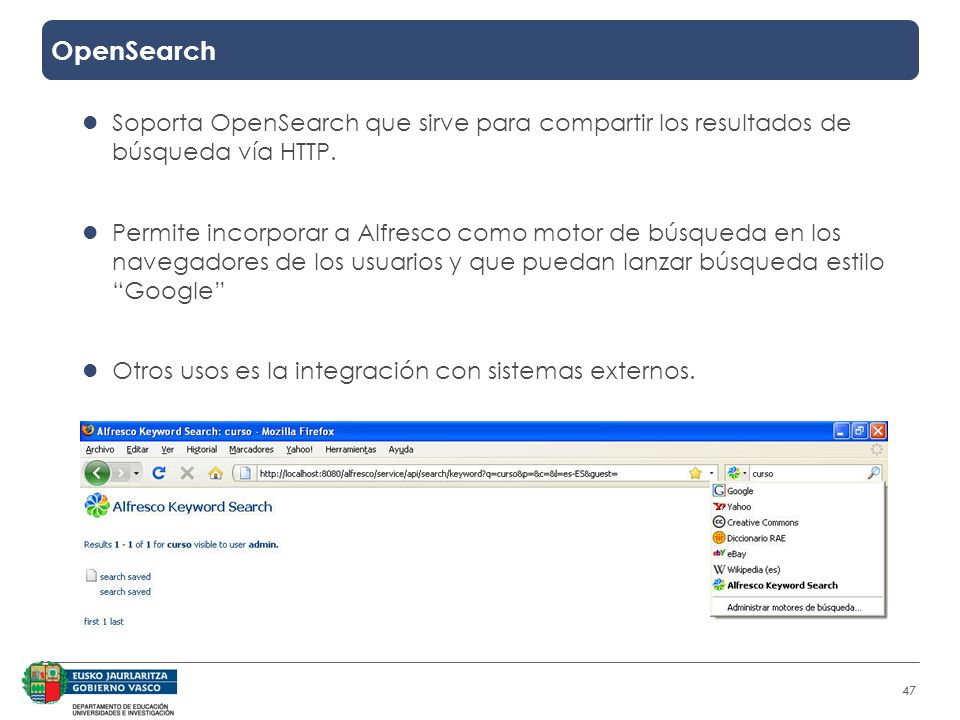Select Diccionario RAE search engine
The height and width of the screenshot is (720, 960).
pyautogui.click(x=797, y=538)
